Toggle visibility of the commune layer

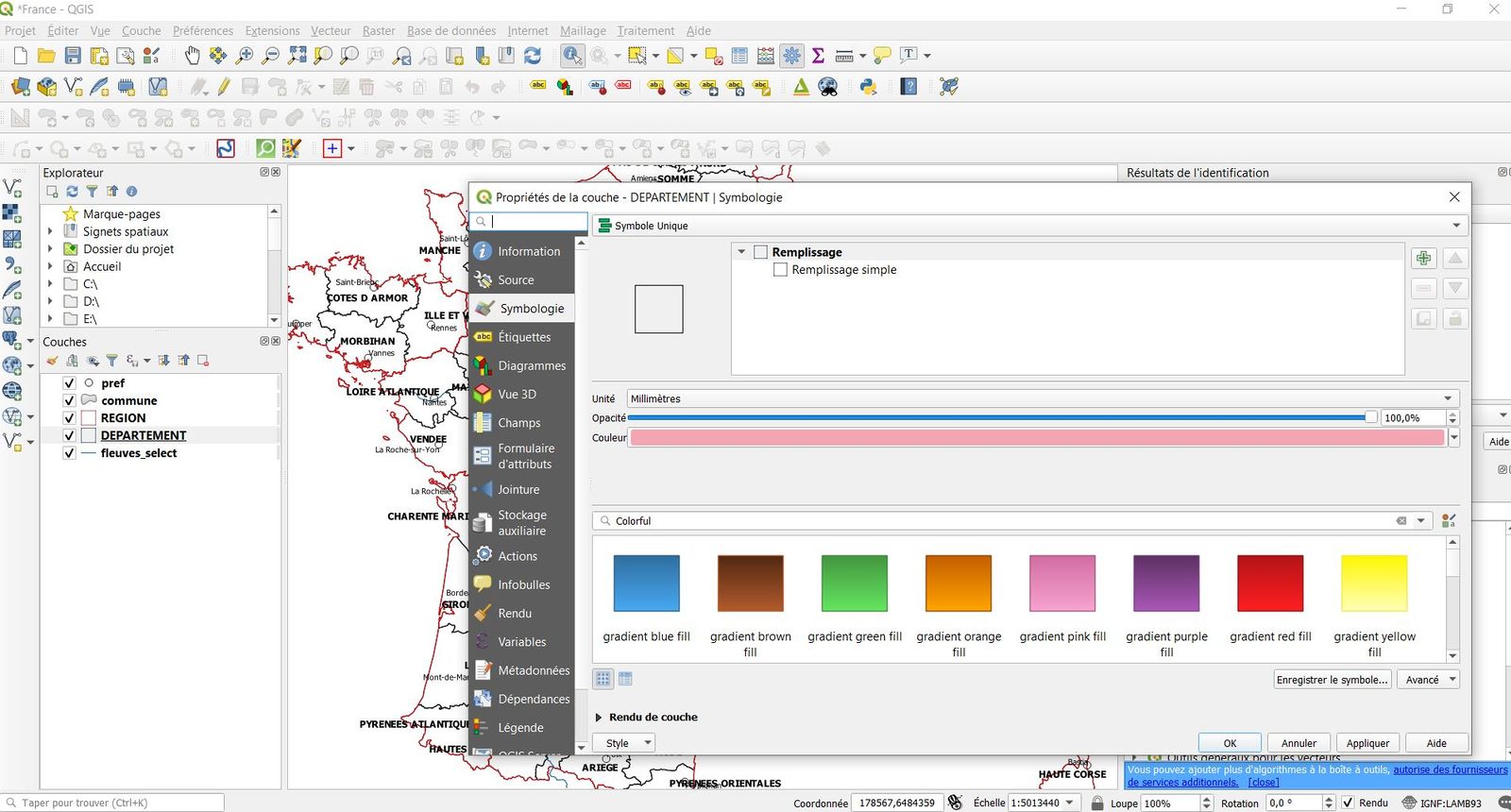69,400
